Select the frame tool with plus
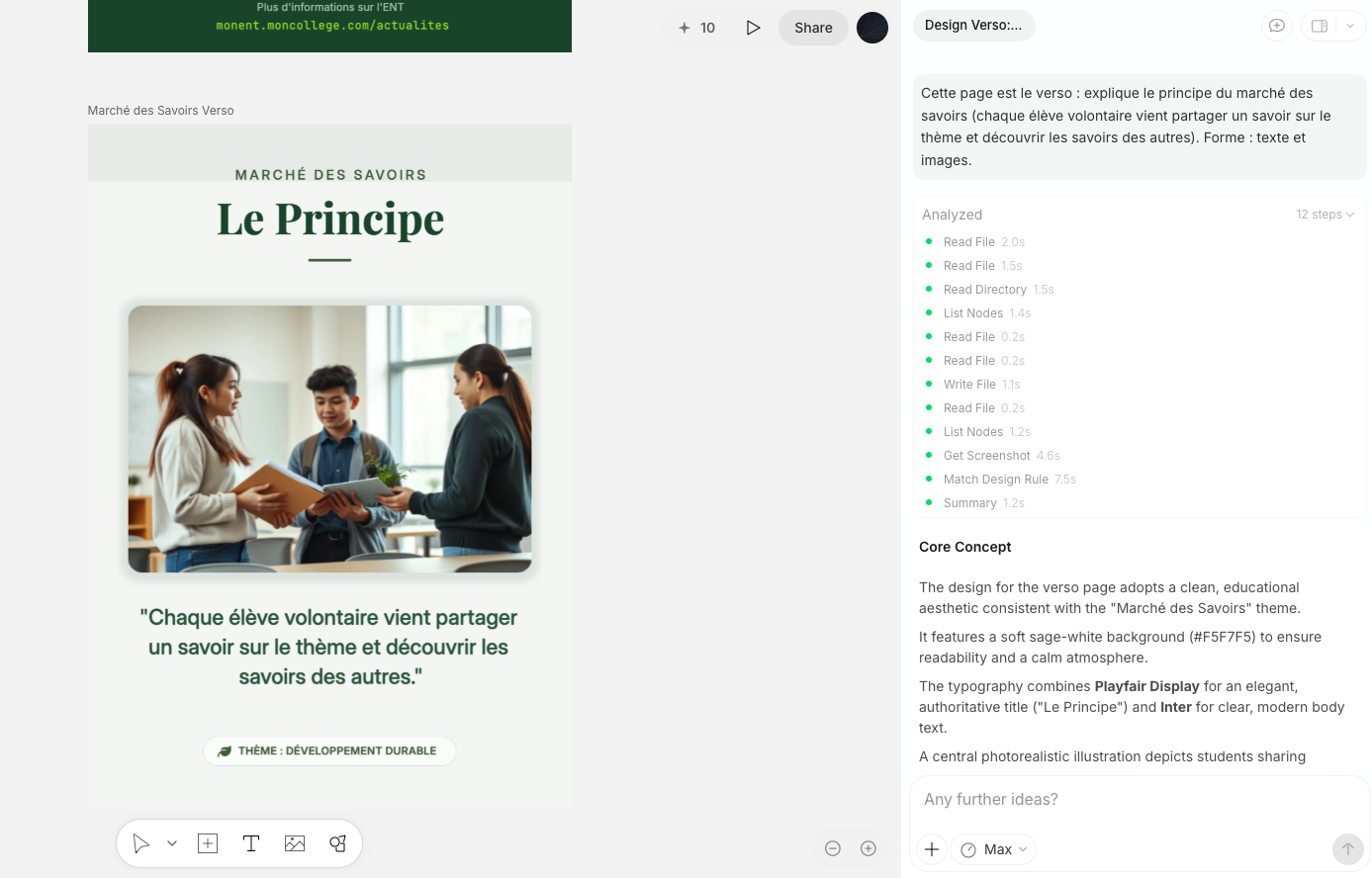 click(208, 843)
